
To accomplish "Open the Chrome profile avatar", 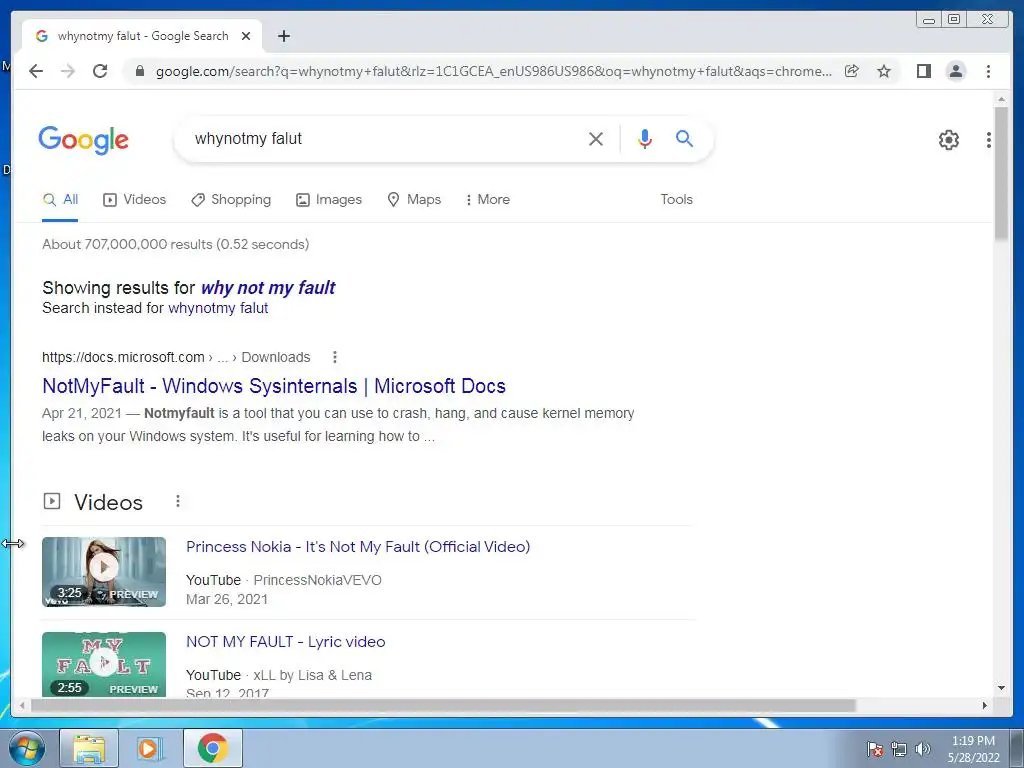I will pos(955,71).
